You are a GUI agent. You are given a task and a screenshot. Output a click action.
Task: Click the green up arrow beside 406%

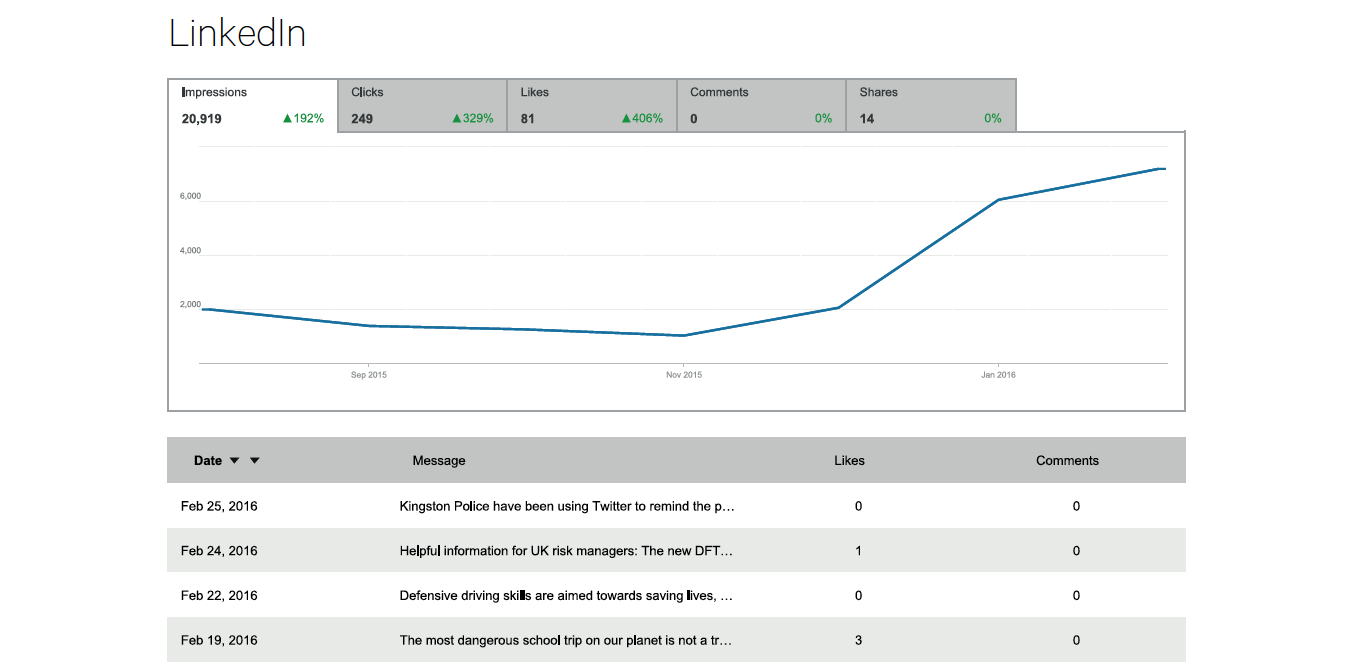coord(626,119)
